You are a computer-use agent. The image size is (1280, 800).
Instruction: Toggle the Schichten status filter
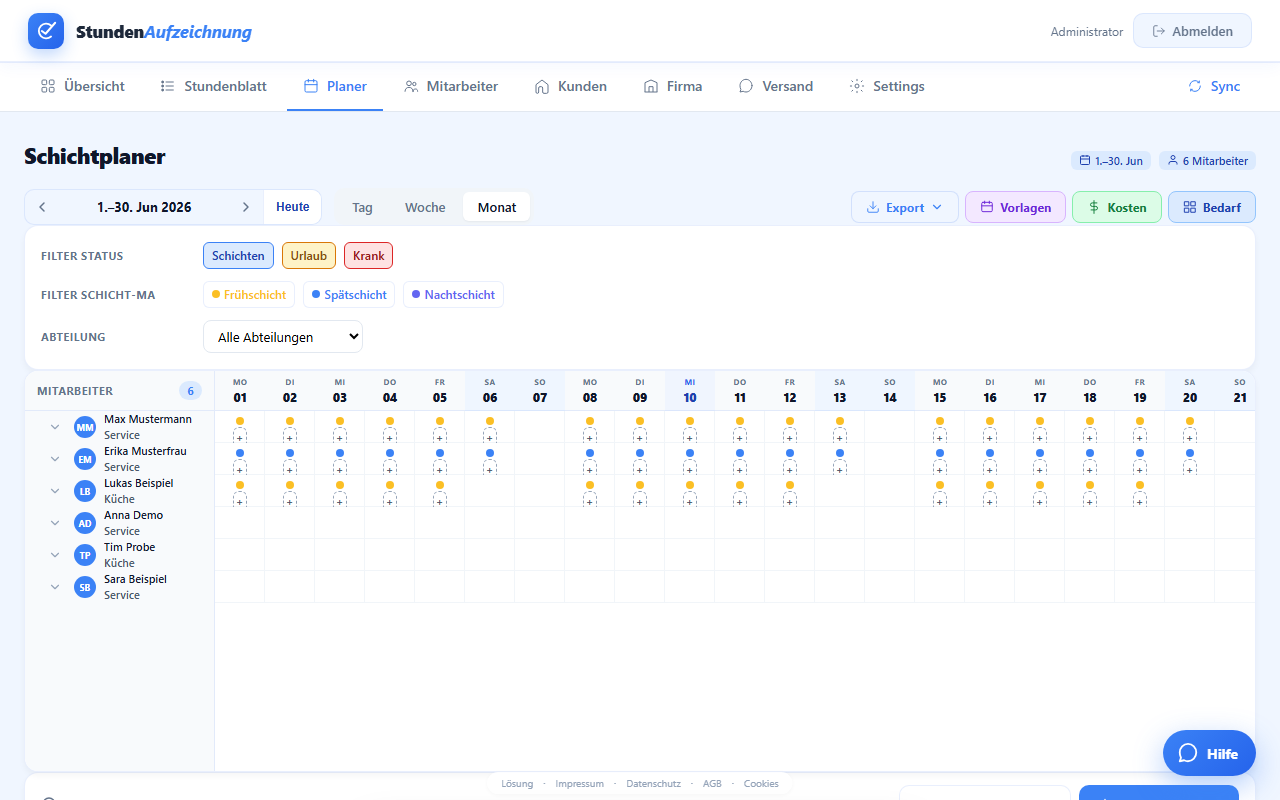click(x=238, y=256)
